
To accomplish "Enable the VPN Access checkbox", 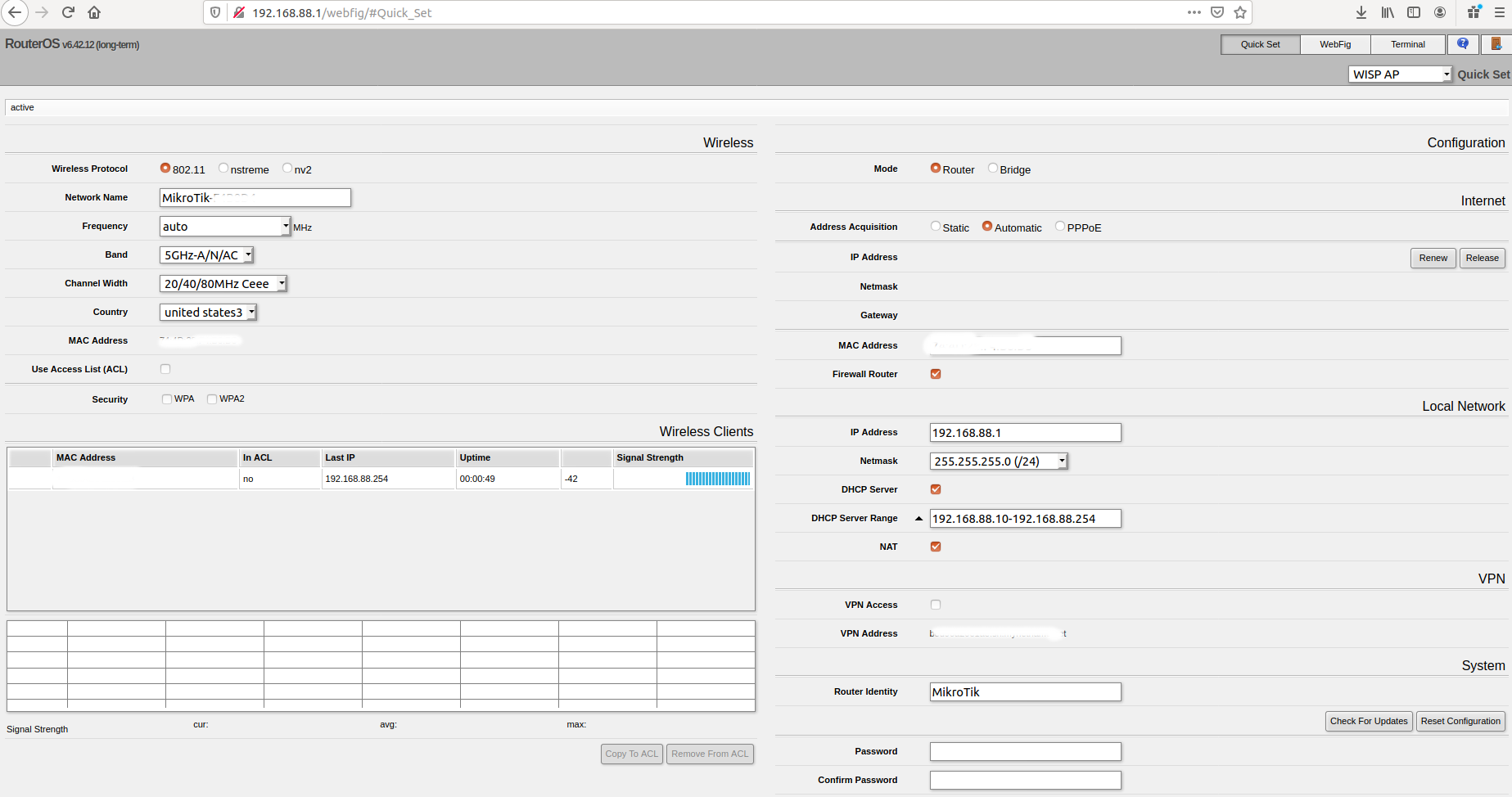I will tap(936, 605).
